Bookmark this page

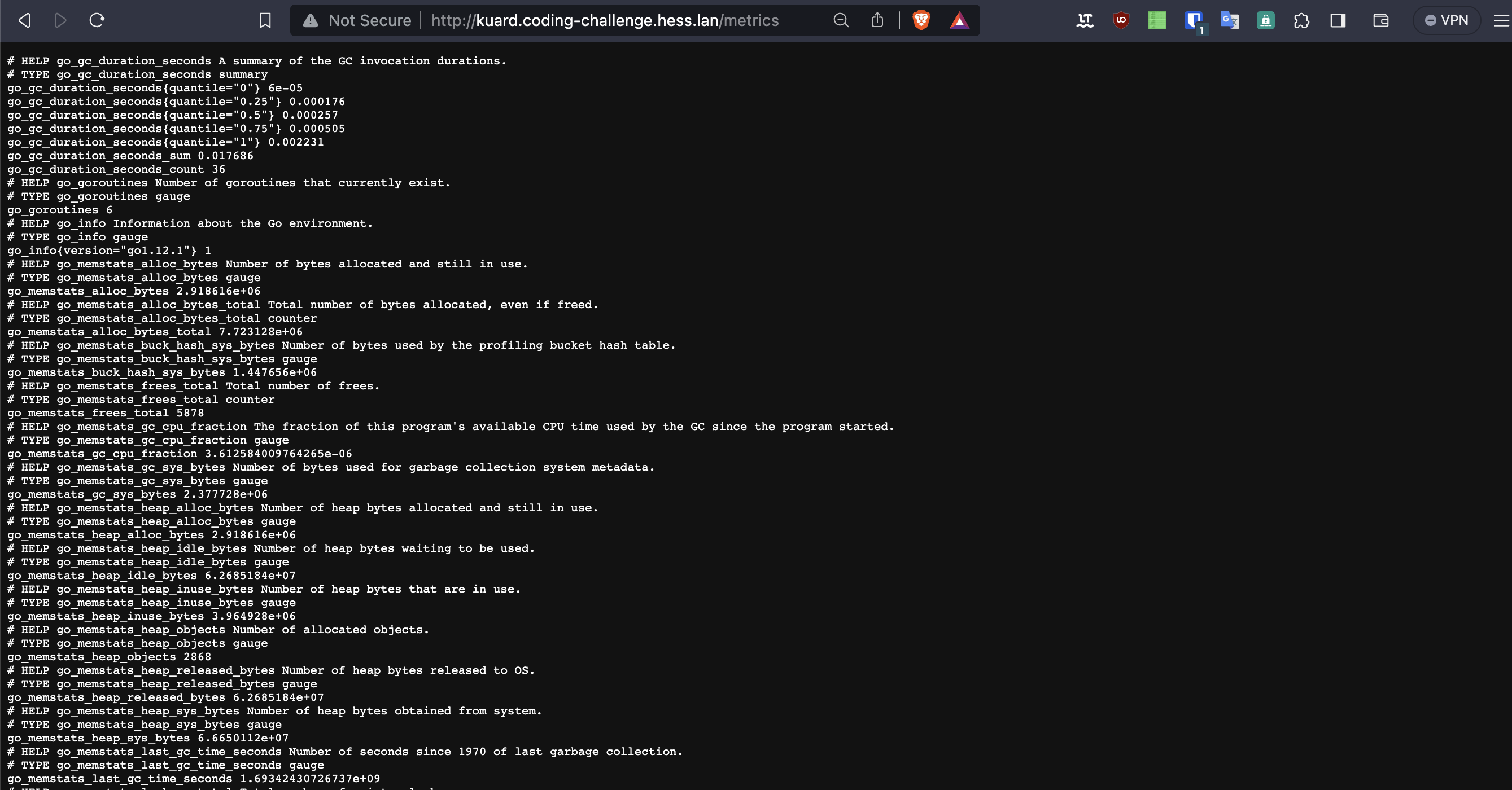(265, 20)
